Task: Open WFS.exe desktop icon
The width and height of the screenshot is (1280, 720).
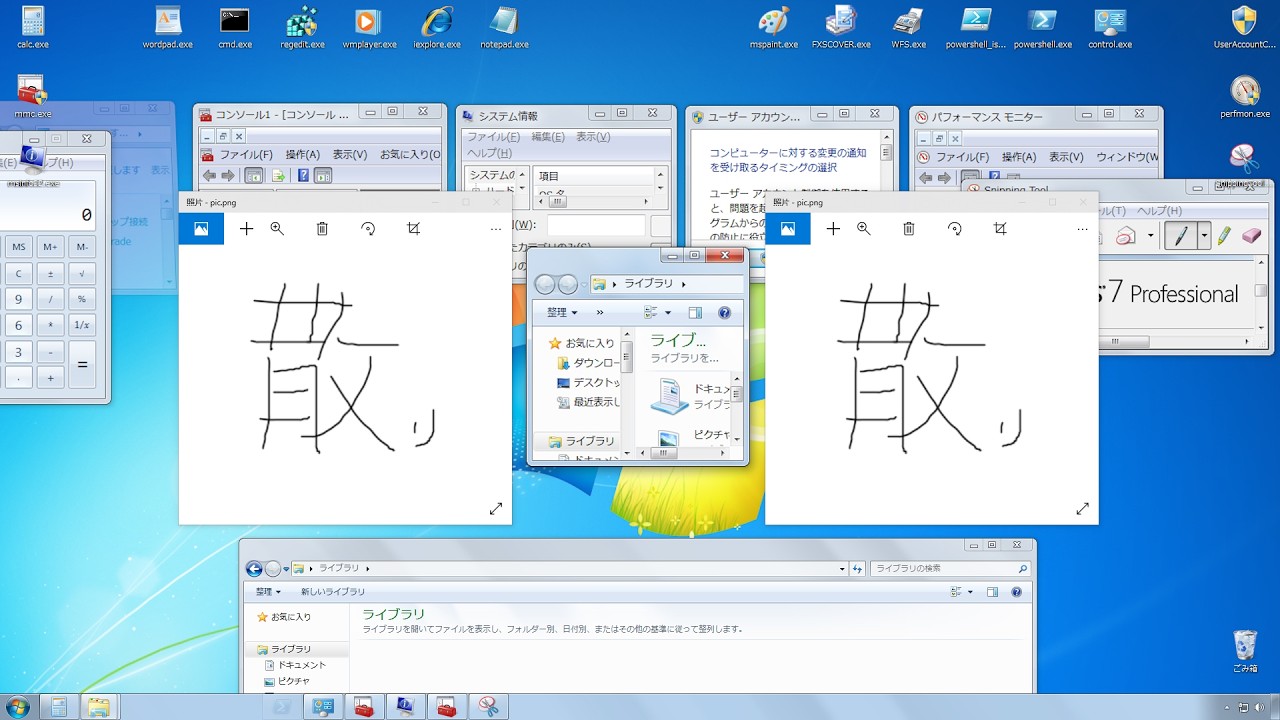Action: (x=908, y=27)
